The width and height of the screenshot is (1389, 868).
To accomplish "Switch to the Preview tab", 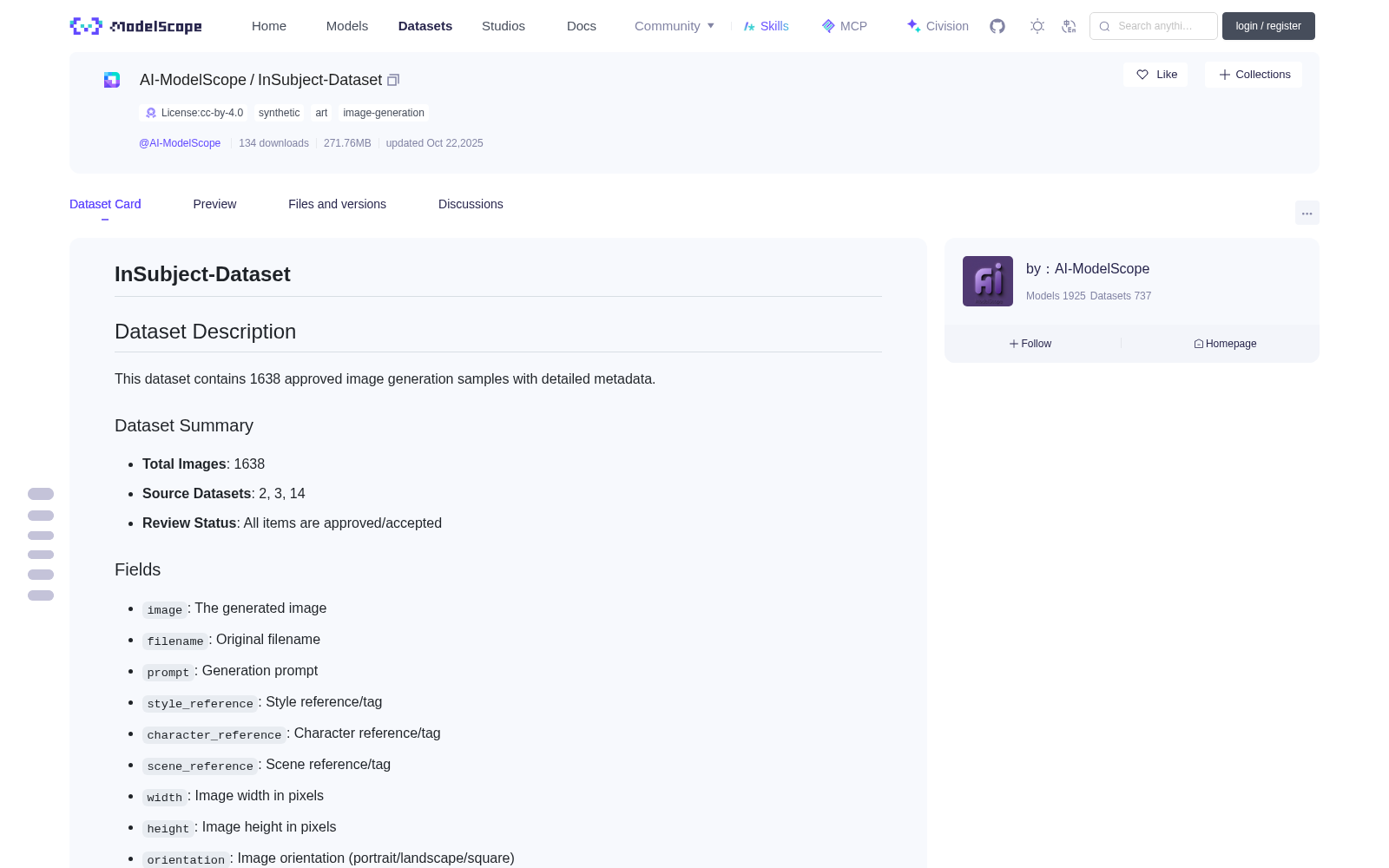I will tap(214, 204).
